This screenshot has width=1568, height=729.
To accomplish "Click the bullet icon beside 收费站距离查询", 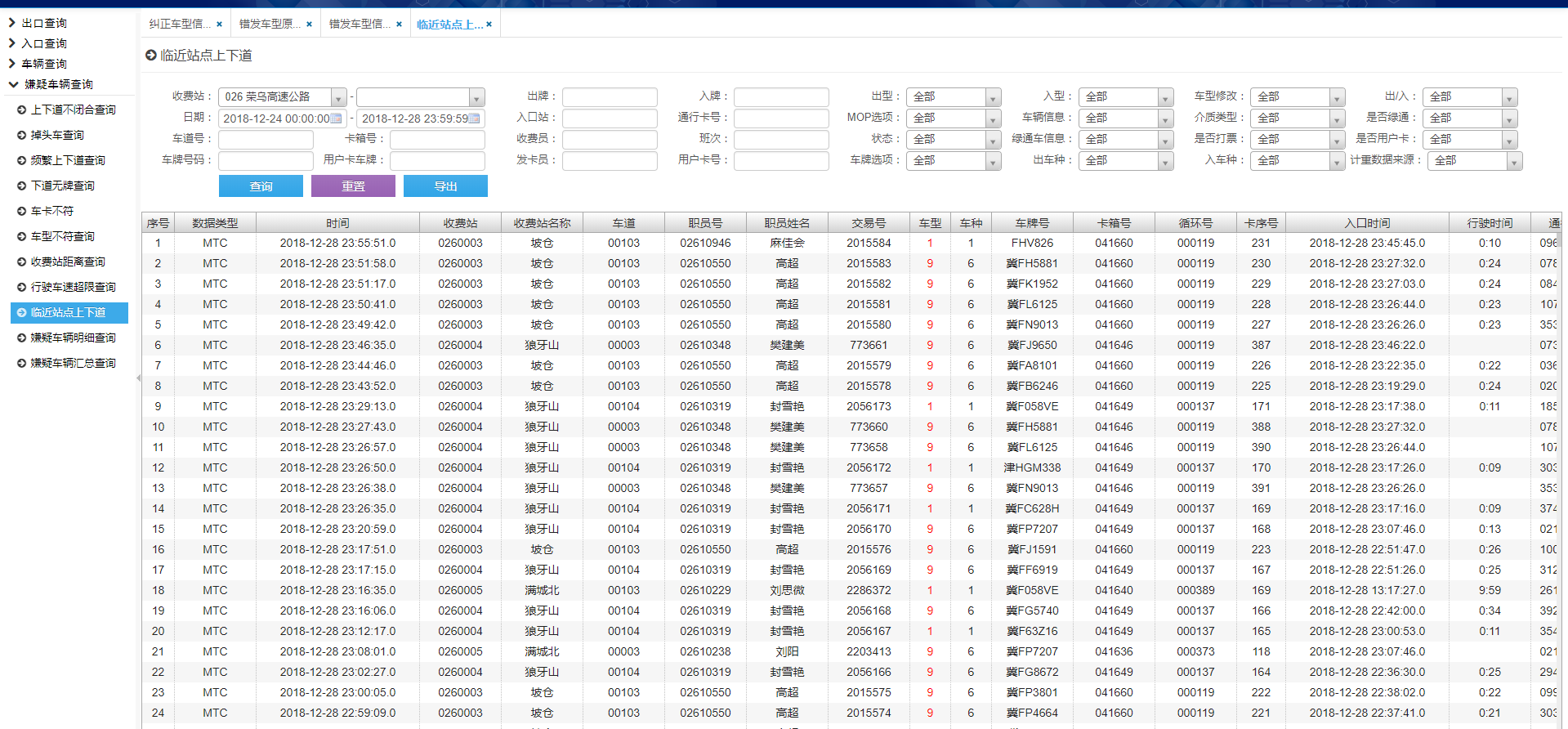I will 22,262.
